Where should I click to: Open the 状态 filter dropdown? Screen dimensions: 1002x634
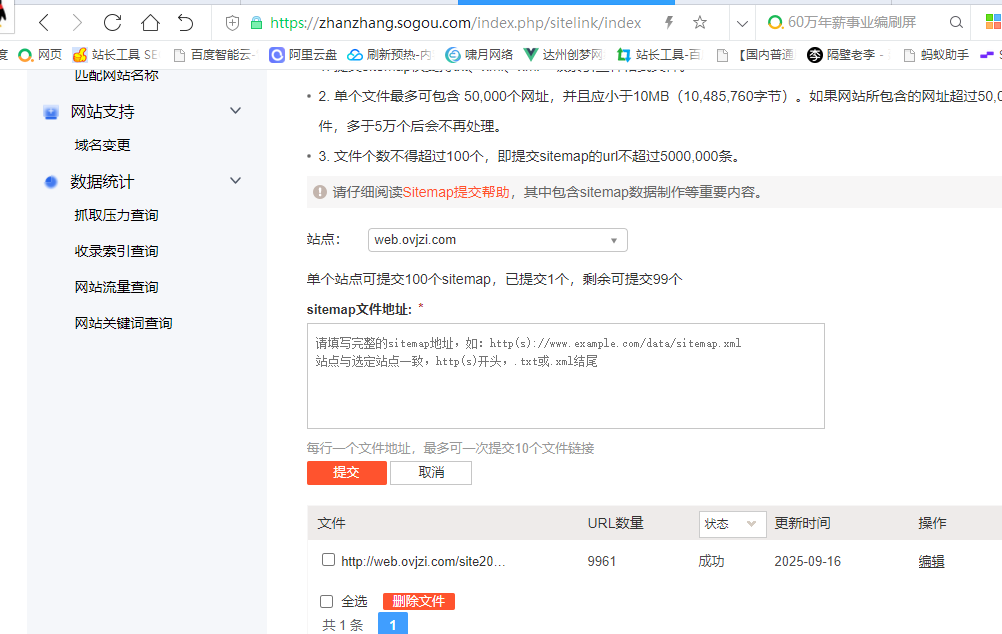tap(732, 524)
